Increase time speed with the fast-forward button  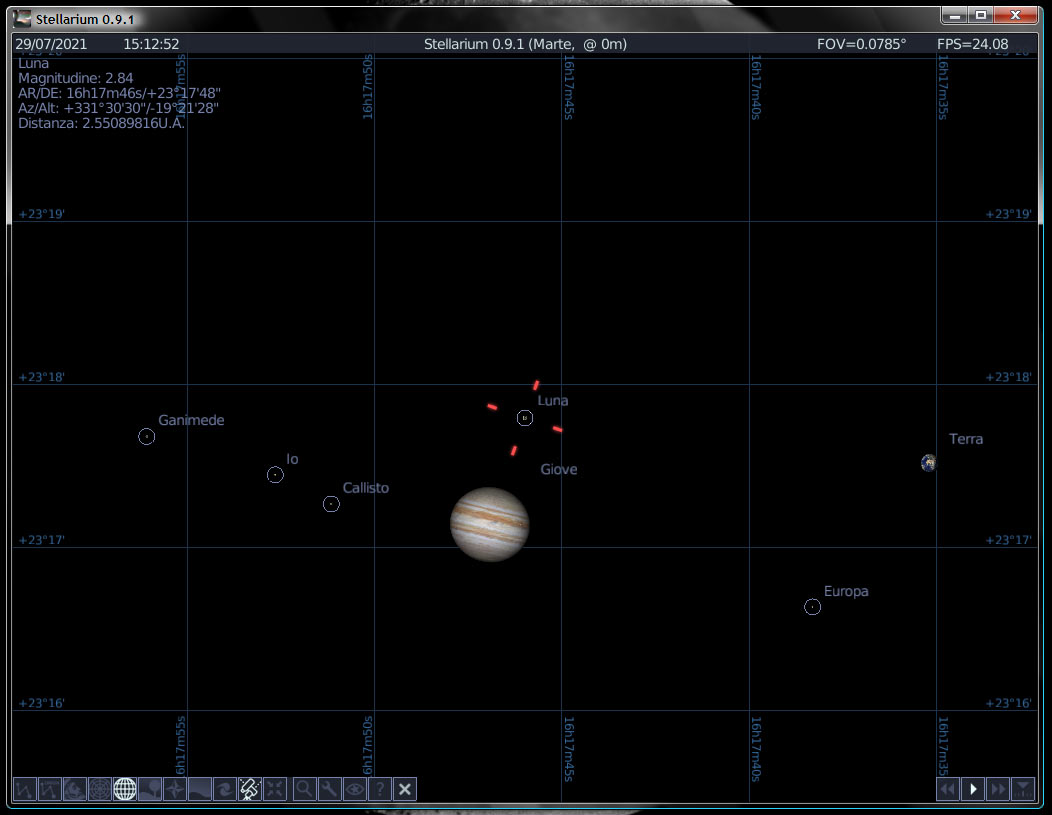point(998,789)
